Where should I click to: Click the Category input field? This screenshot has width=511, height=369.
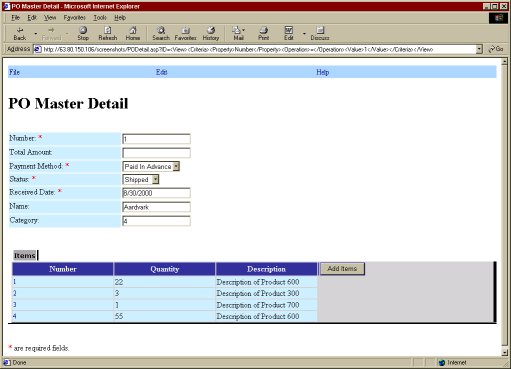tap(156, 221)
